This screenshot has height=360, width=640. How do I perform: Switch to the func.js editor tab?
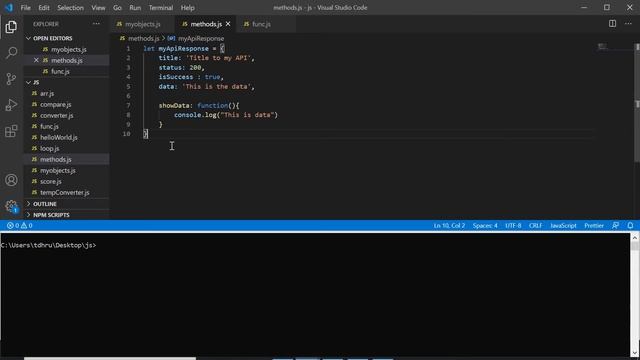coord(261,24)
